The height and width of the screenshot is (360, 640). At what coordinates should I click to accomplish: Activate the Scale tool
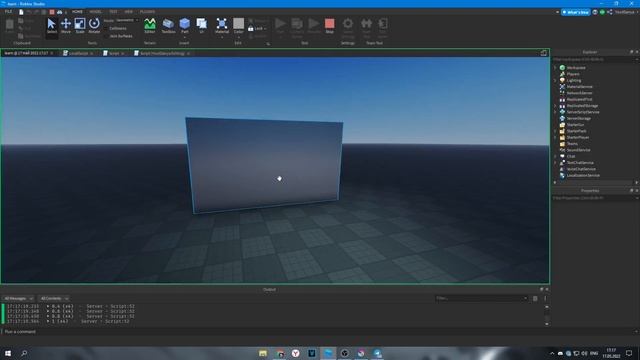click(x=80, y=26)
